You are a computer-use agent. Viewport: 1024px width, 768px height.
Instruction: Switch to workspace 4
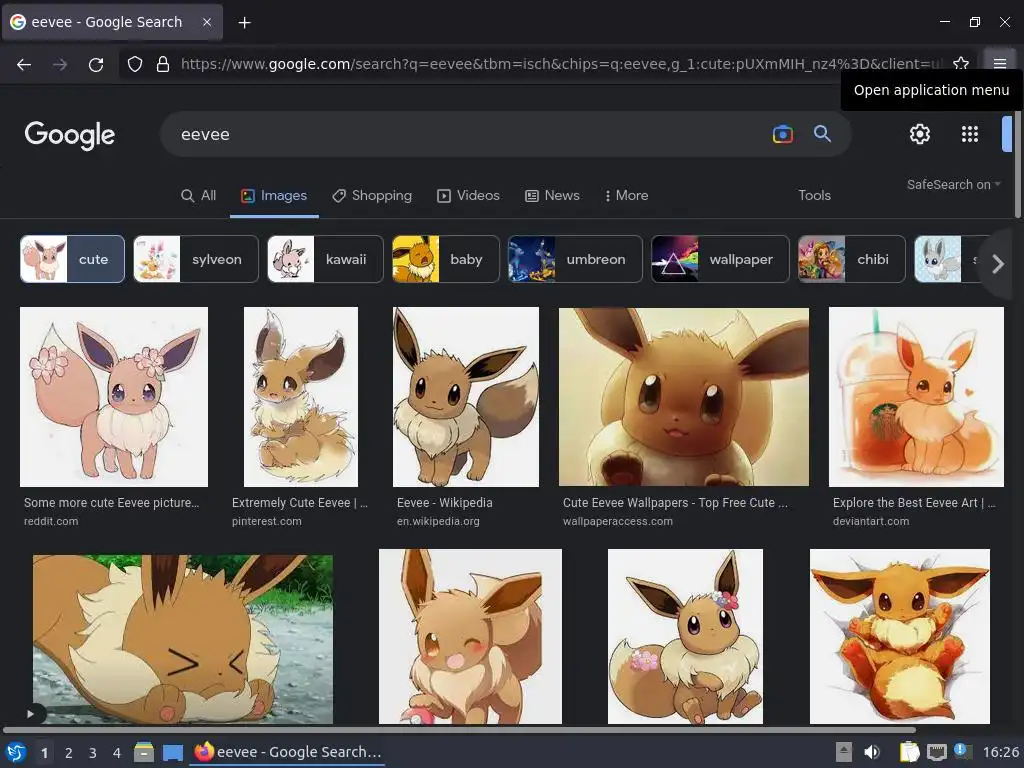116,753
